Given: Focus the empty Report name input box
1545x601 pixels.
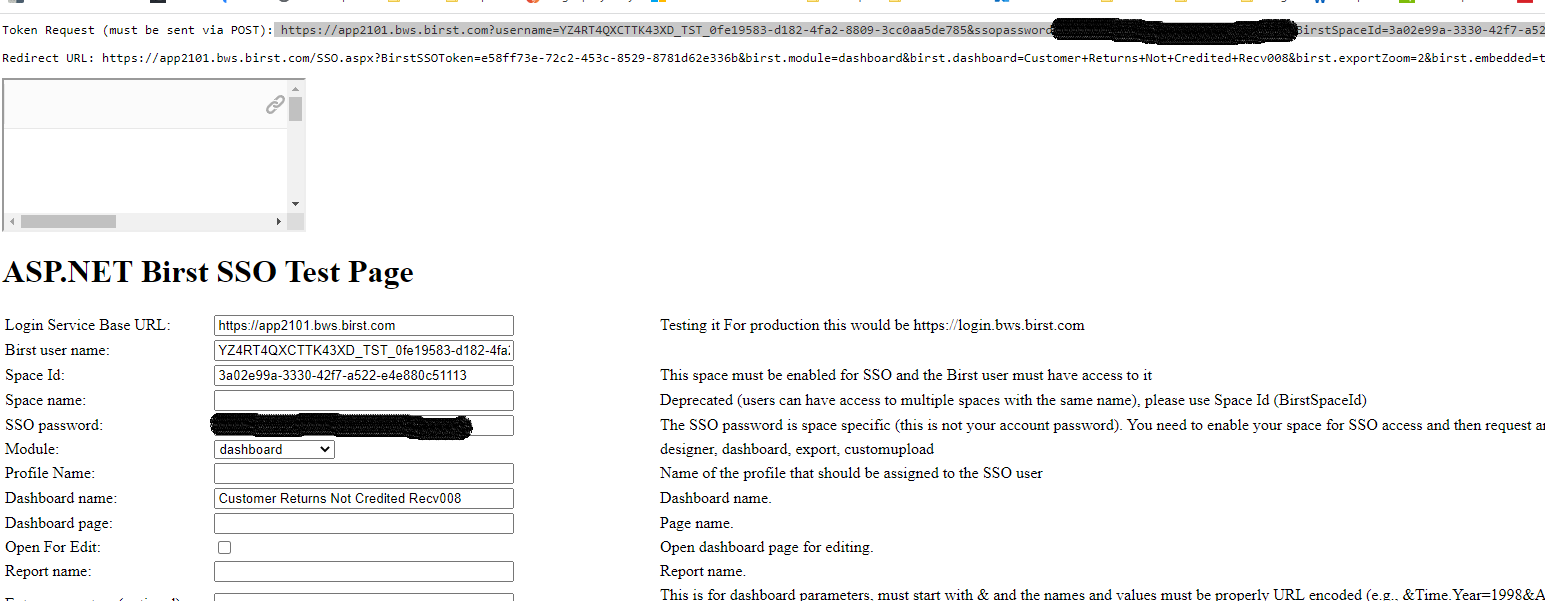Looking at the screenshot, I should (x=364, y=571).
